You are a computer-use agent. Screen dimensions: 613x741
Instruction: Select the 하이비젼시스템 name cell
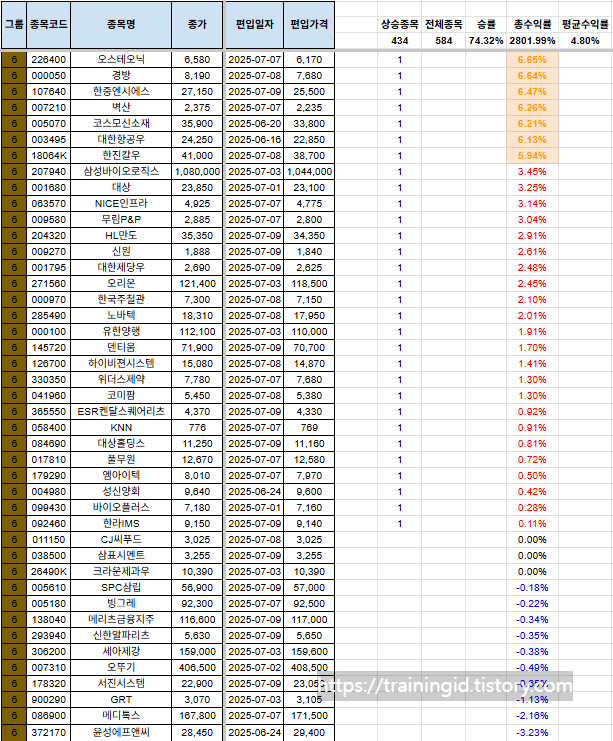[121, 364]
